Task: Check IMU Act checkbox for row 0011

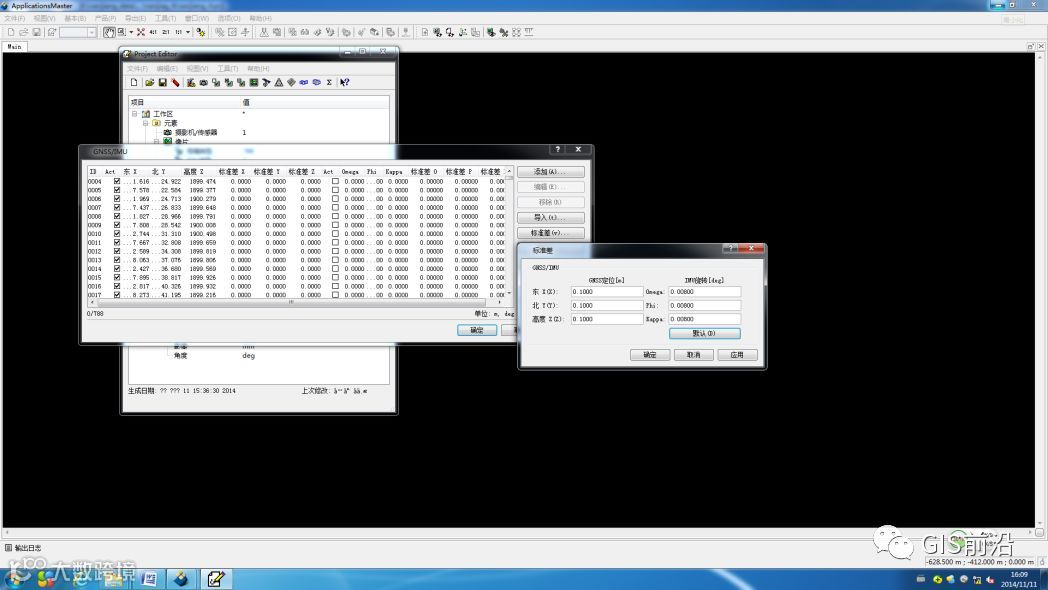Action: pyautogui.click(x=335, y=243)
